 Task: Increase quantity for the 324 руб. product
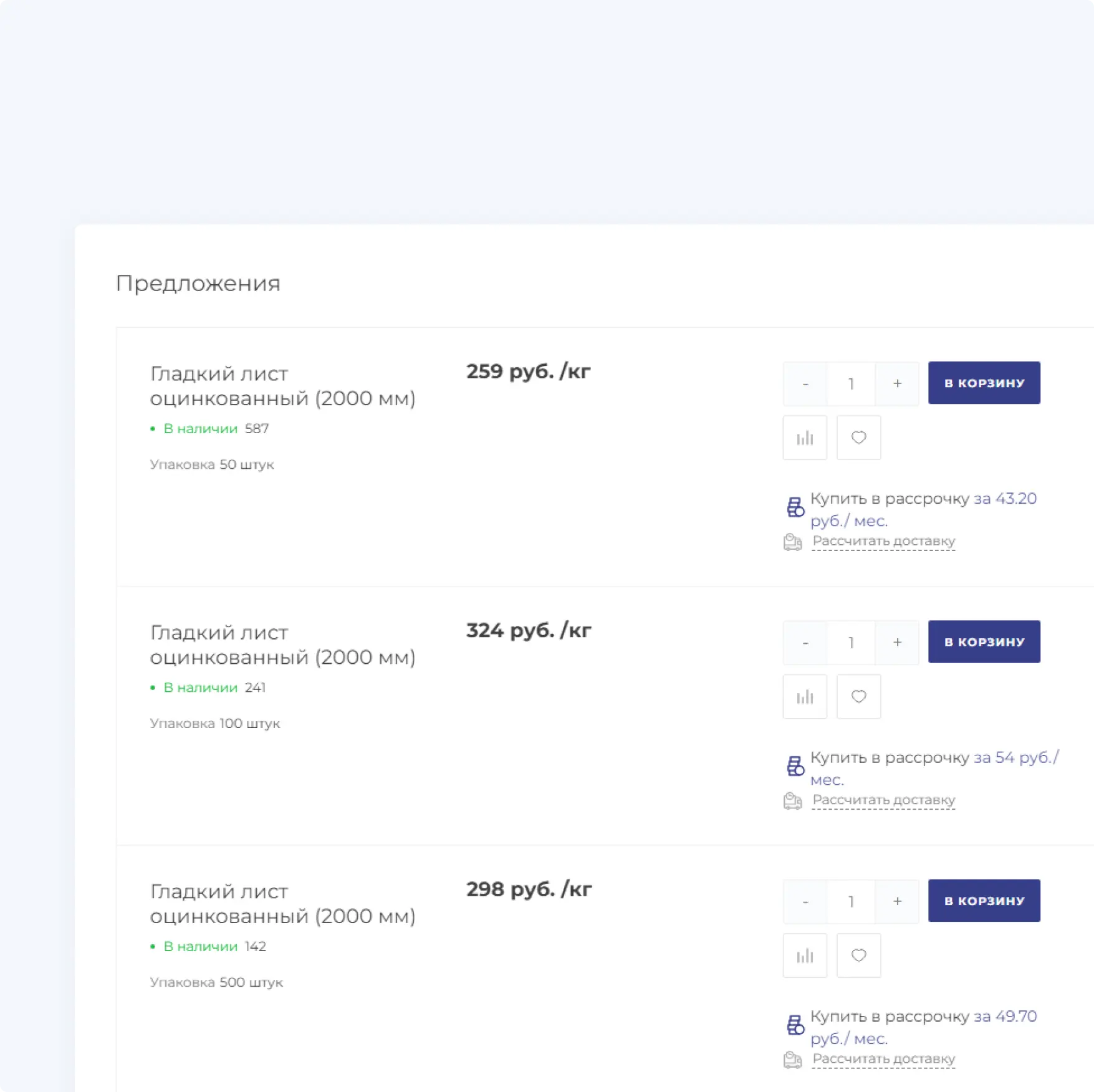[897, 643]
